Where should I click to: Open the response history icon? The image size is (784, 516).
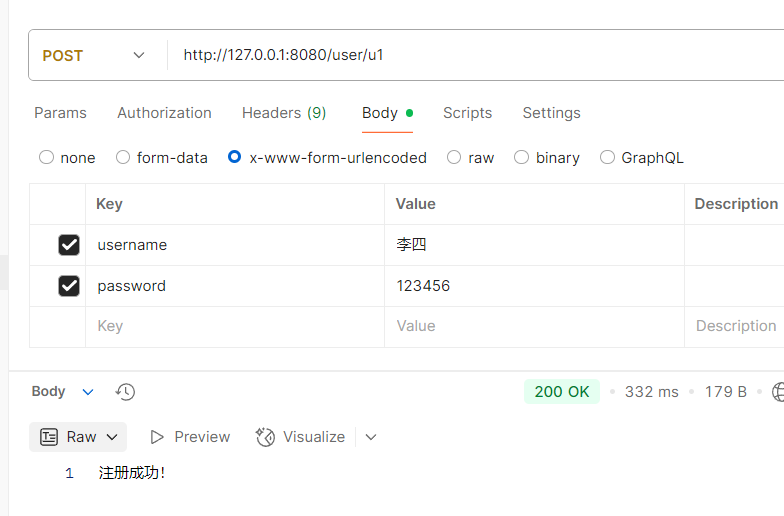pyautogui.click(x=125, y=392)
